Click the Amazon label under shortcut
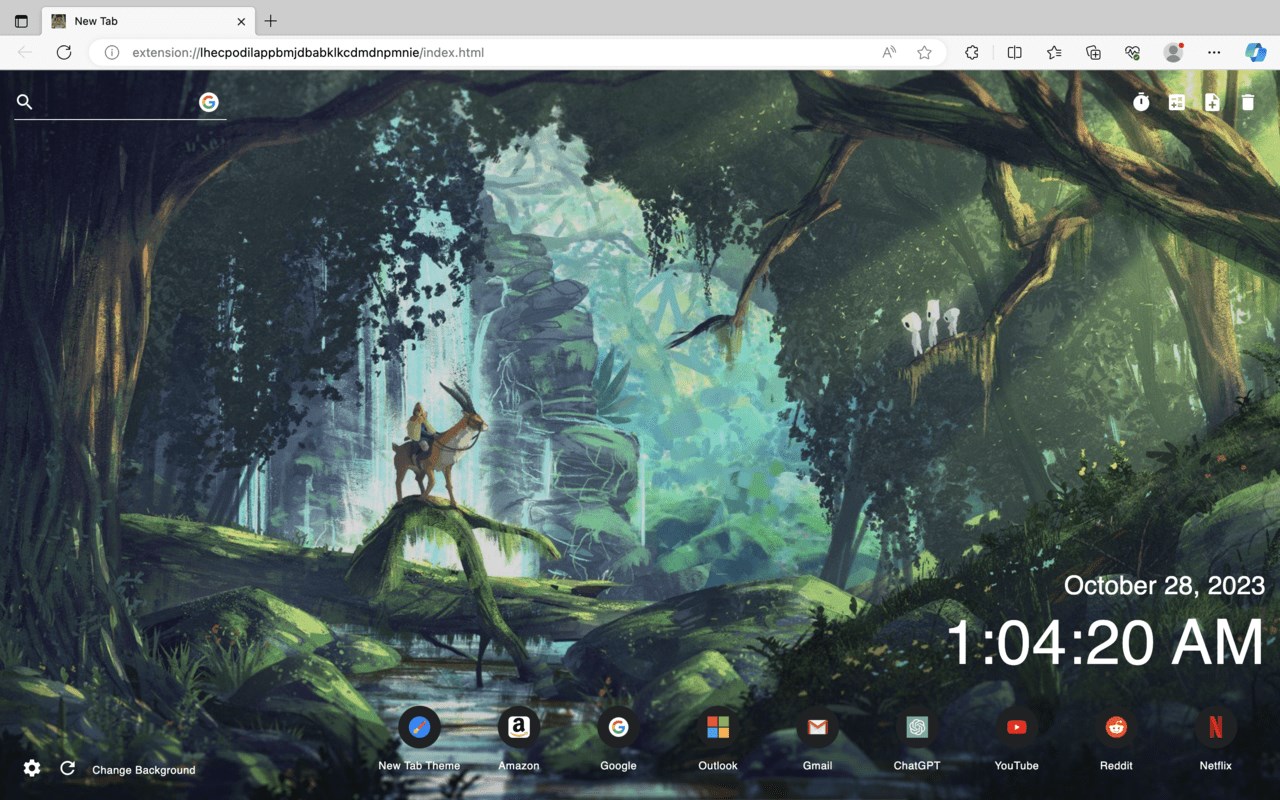The width and height of the screenshot is (1280, 800). coord(519,766)
